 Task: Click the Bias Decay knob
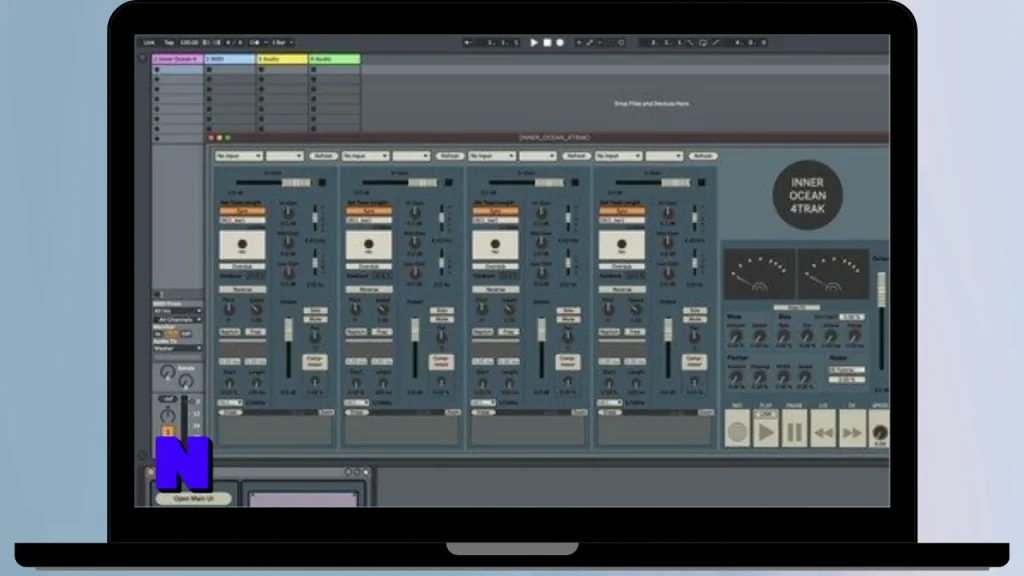coord(854,337)
